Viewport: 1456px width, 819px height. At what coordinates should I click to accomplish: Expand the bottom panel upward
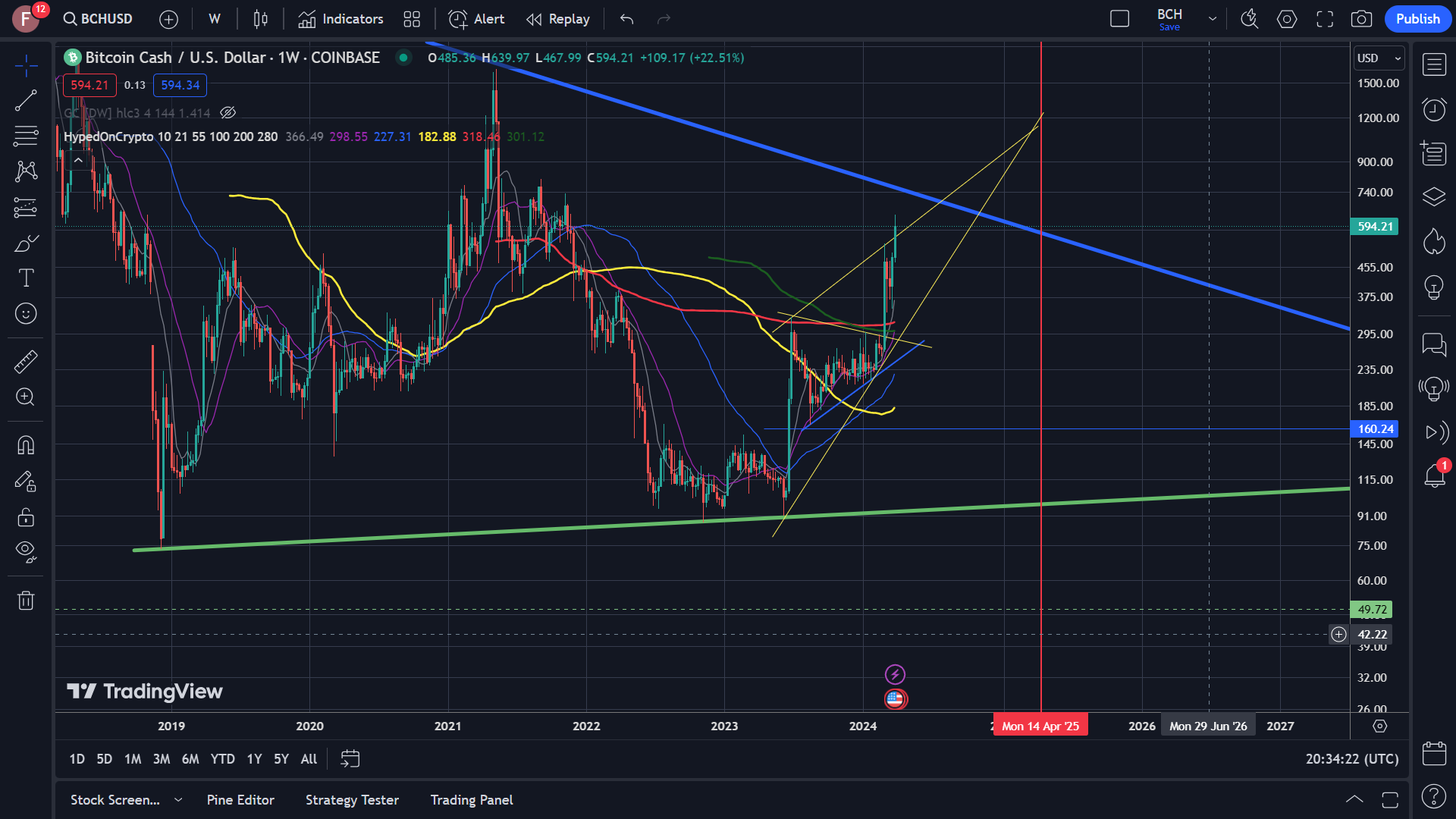[x=1354, y=799]
